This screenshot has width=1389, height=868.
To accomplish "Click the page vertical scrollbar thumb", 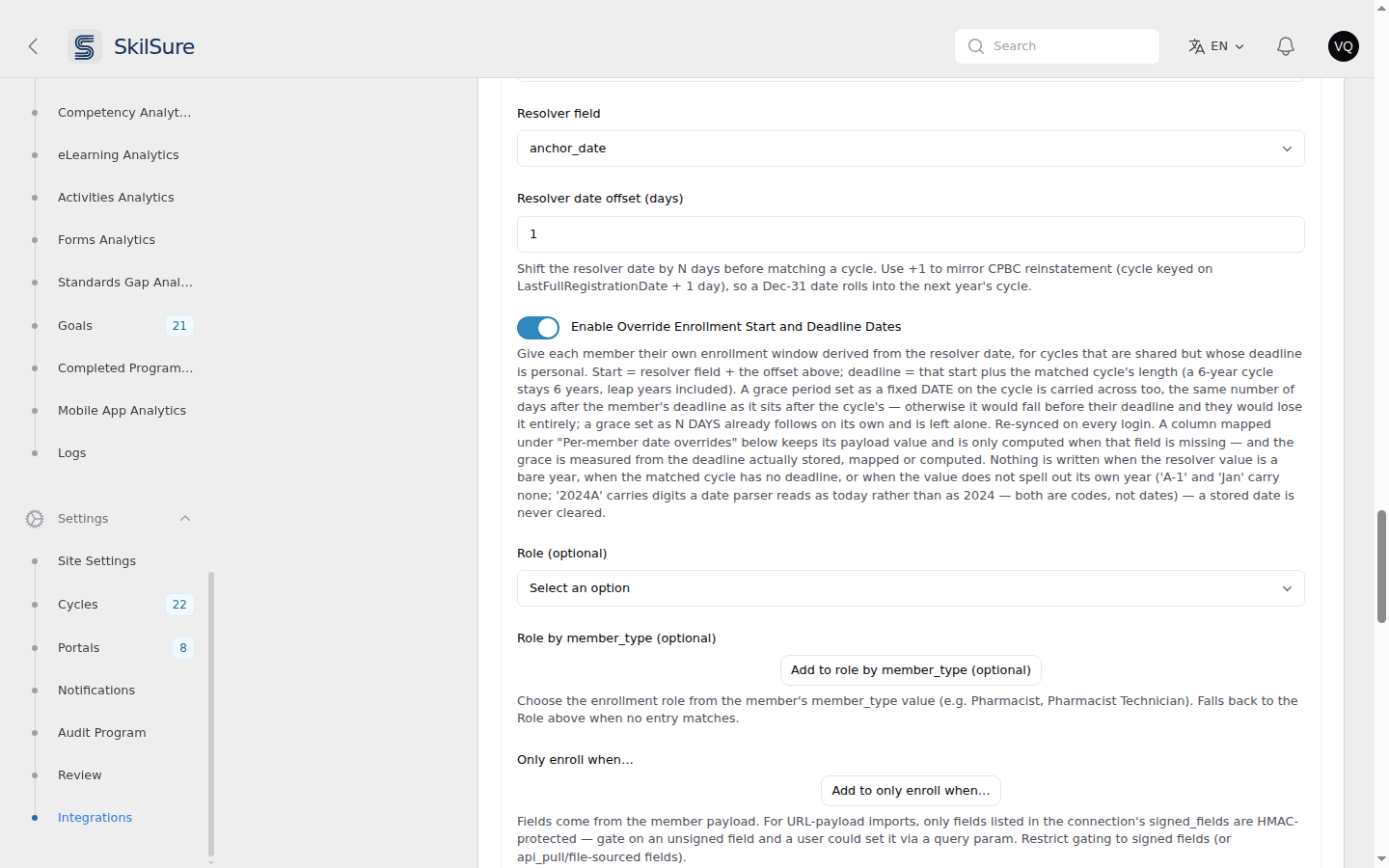I will (1381, 567).
